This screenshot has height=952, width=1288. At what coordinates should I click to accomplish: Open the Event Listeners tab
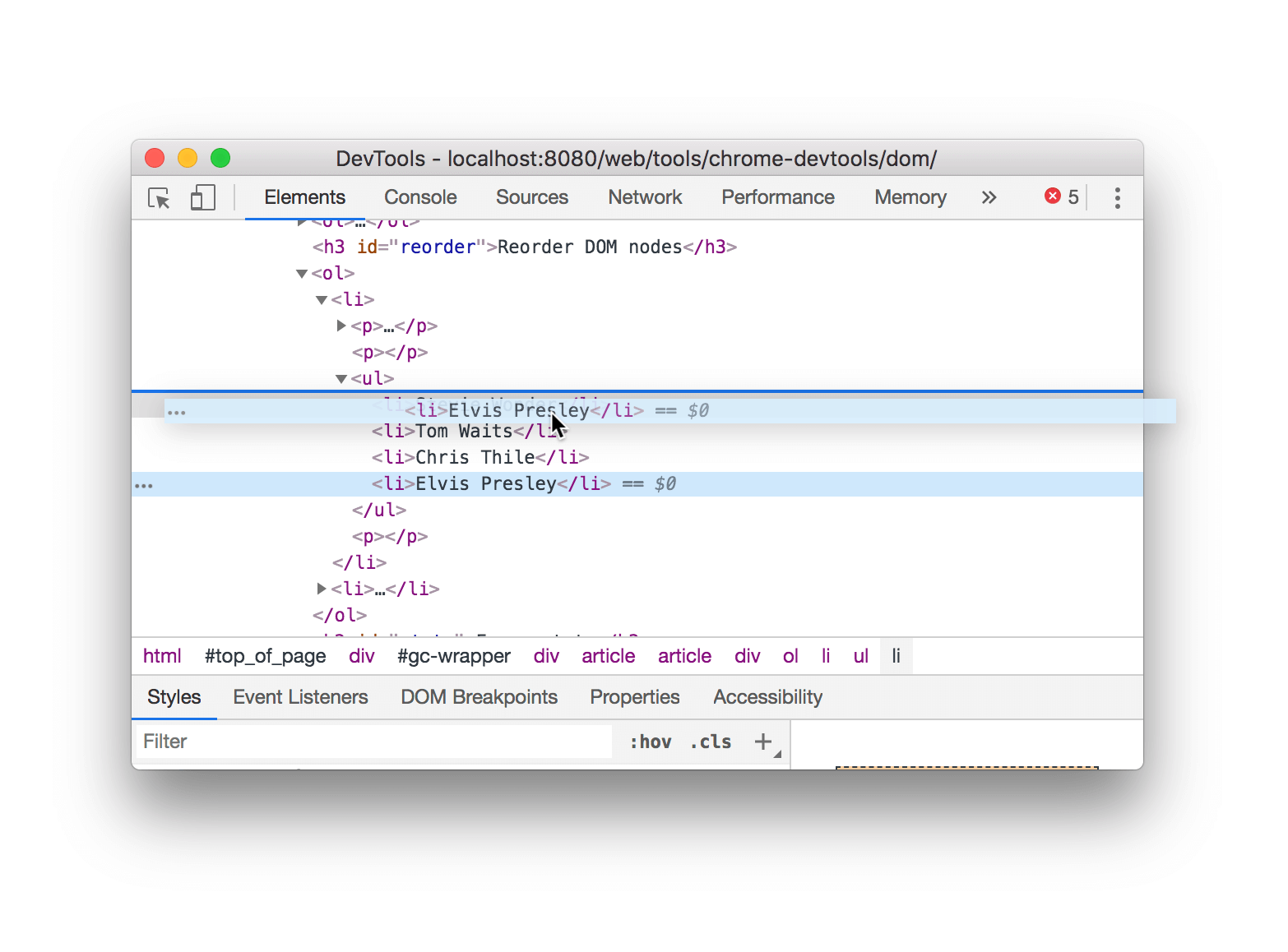tap(300, 696)
